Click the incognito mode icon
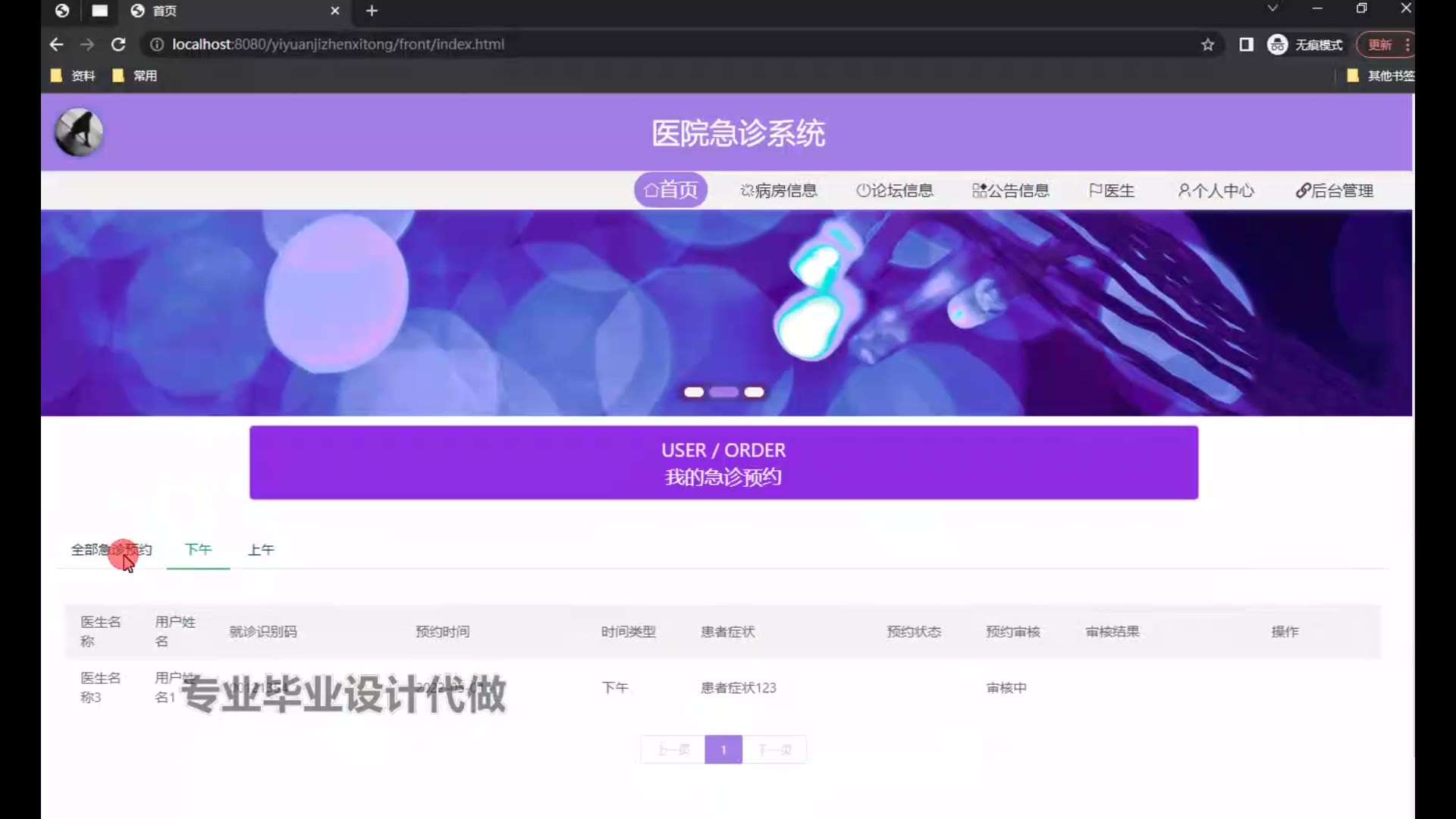The image size is (1456, 819). click(x=1277, y=45)
